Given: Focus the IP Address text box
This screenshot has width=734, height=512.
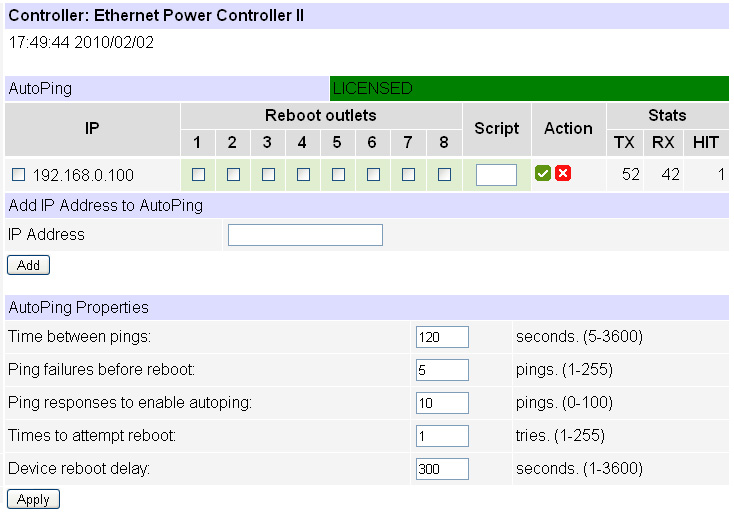Looking at the screenshot, I should click(305, 235).
